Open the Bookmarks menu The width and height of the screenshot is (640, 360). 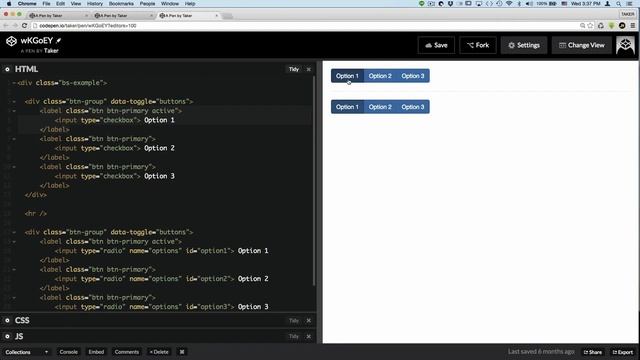pyautogui.click(x=121, y=4)
